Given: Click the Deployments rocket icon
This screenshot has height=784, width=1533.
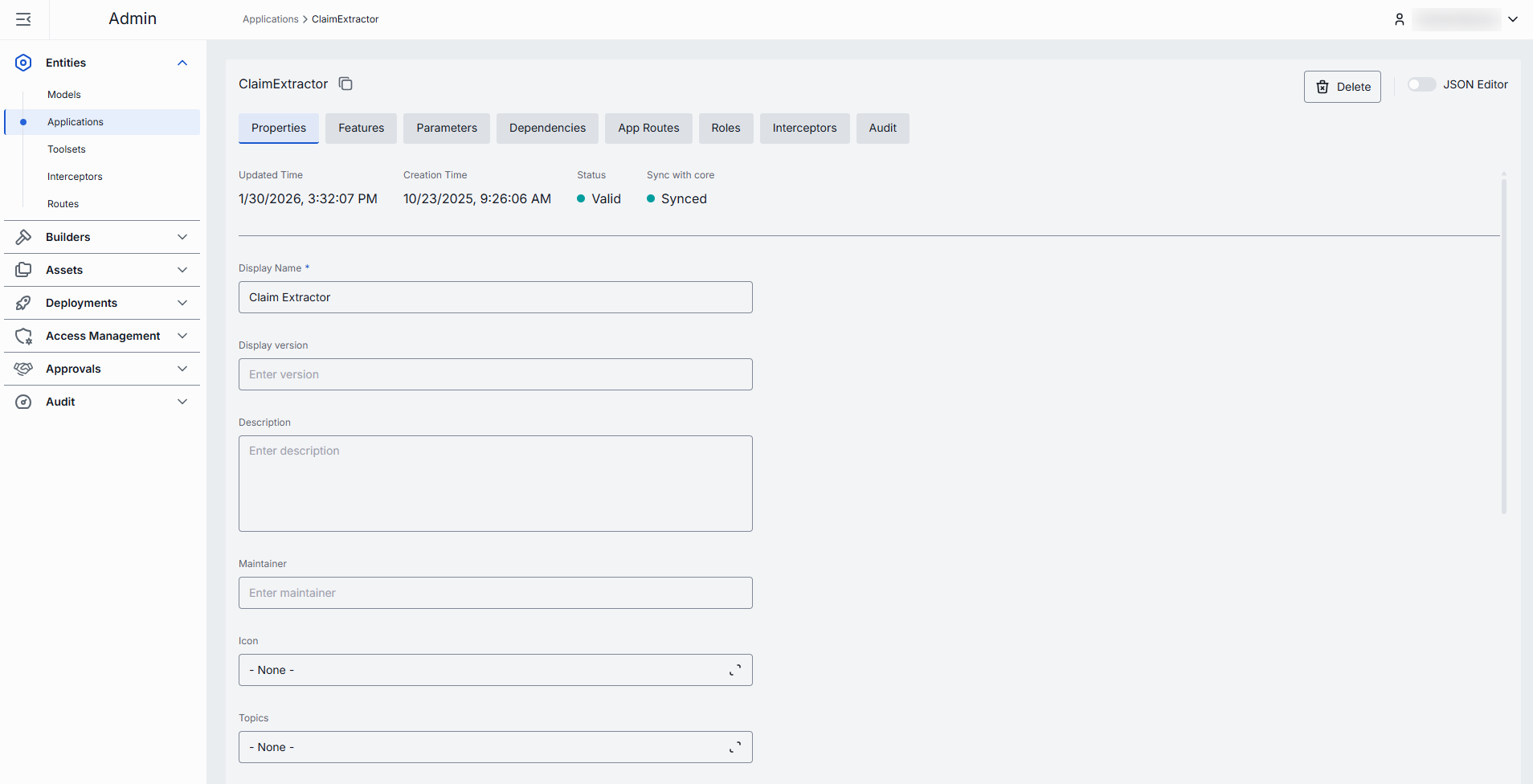Looking at the screenshot, I should (x=23, y=303).
